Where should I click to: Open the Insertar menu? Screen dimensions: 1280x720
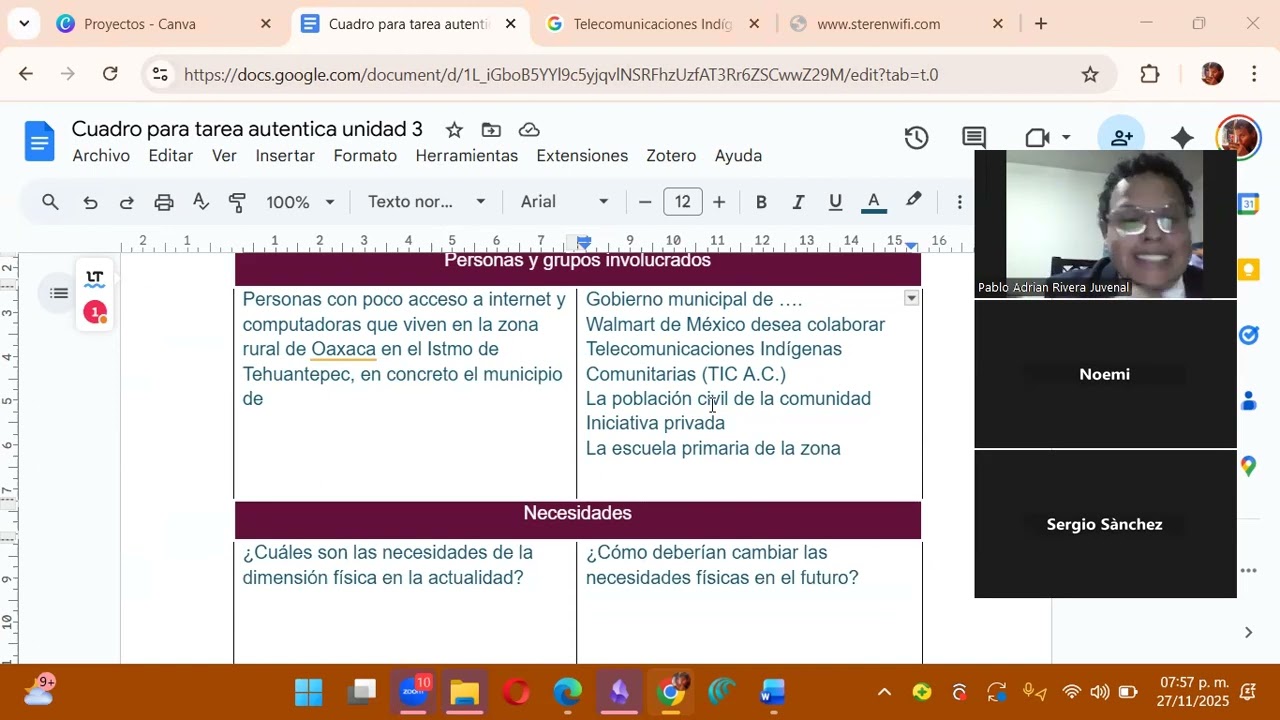285,156
